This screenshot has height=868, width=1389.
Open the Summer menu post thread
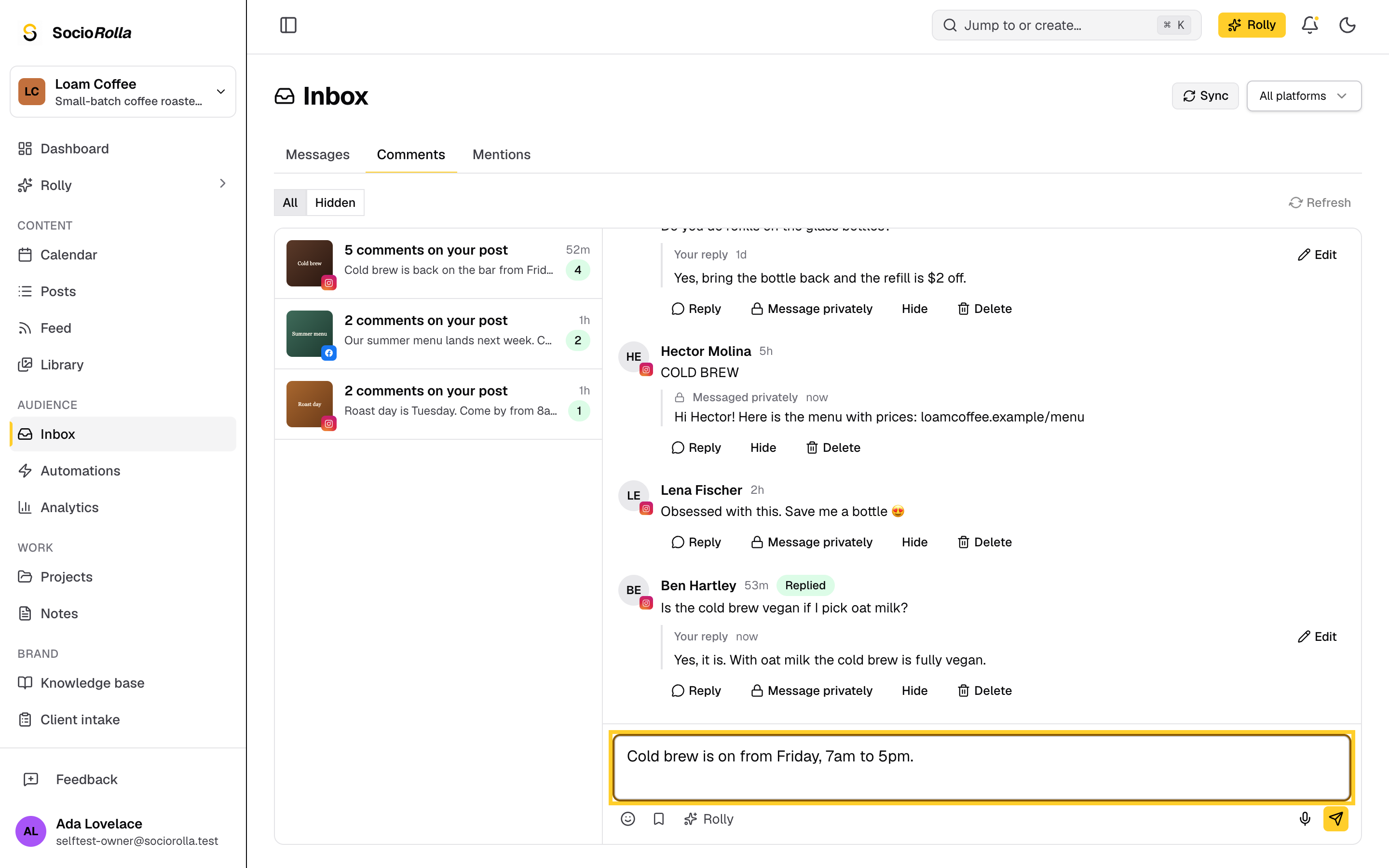[x=438, y=334]
